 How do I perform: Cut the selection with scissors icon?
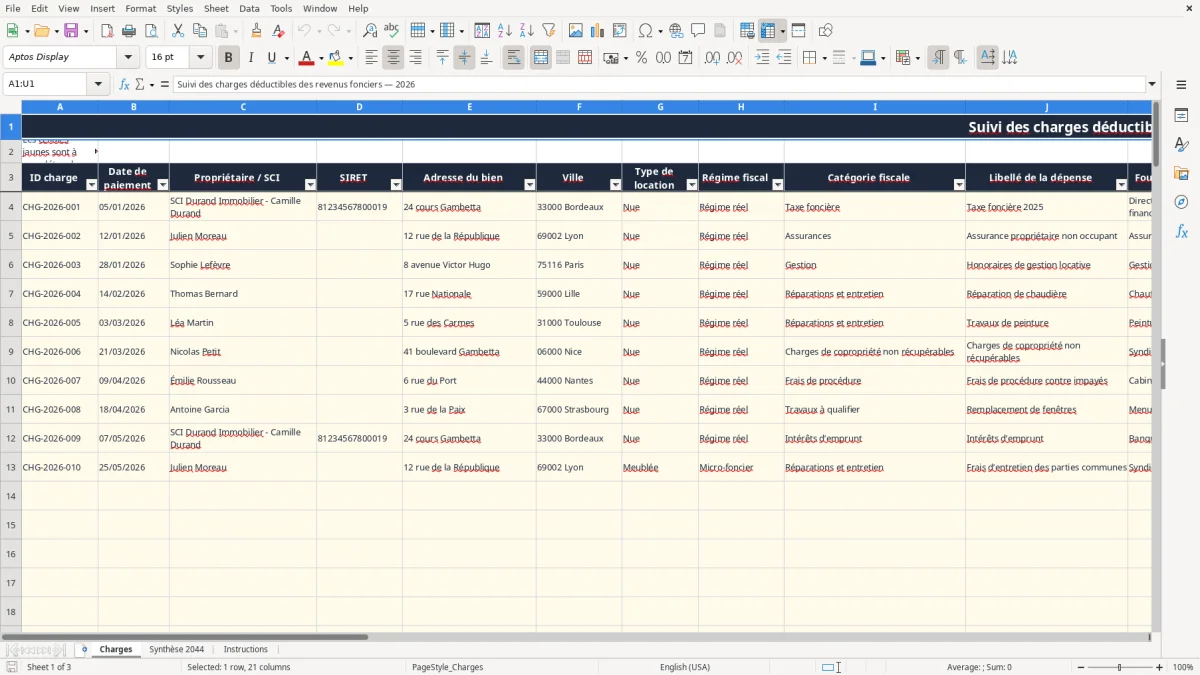point(177,31)
